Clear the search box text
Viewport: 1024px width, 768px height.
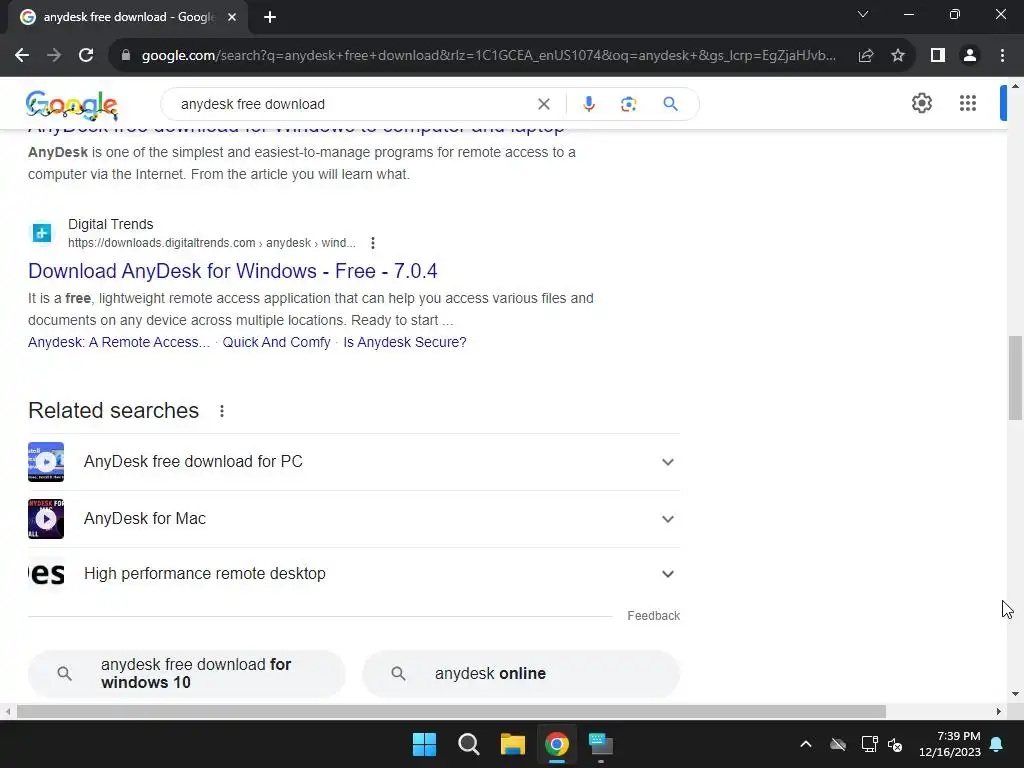543,104
